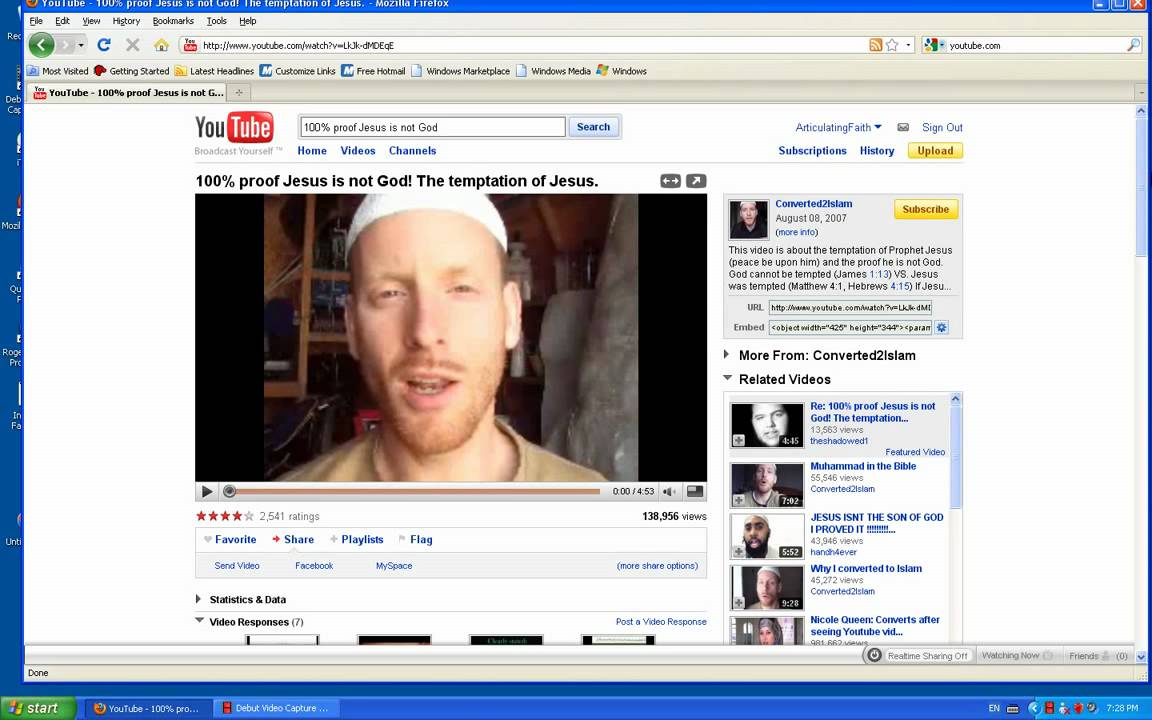The width and height of the screenshot is (1152, 720).
Task: Open Debut Video Capture taskbar item
Action: (275, 708)
